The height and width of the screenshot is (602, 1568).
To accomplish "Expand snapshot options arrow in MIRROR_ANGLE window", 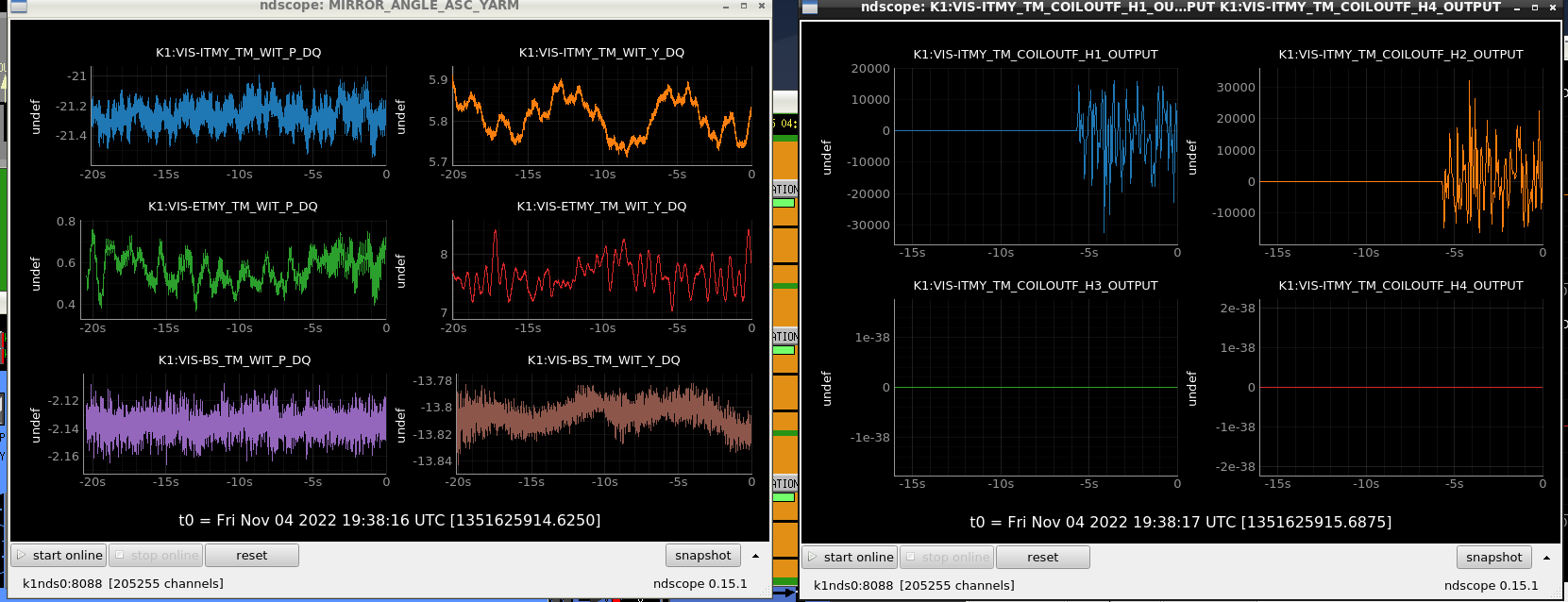I will (x=755, y=556).
